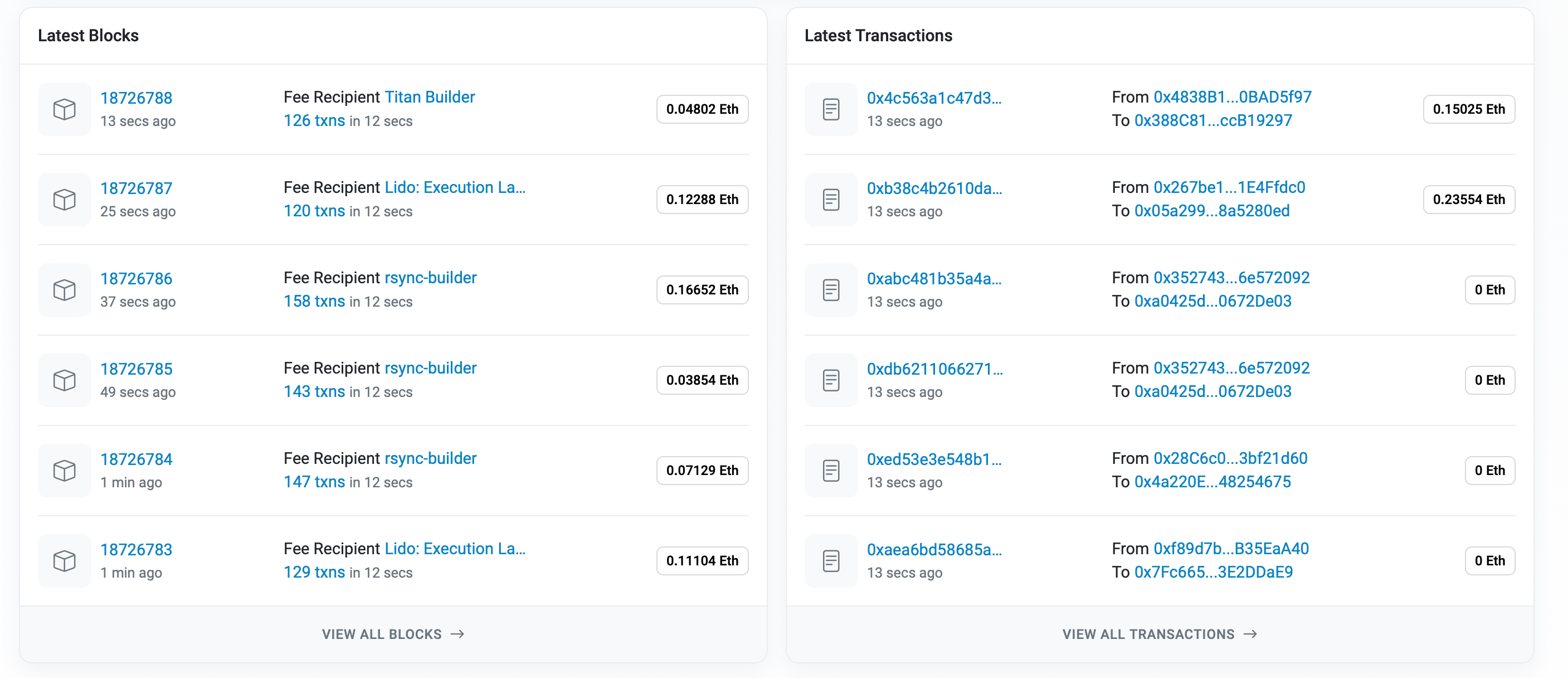Open transaction 0xabc481b35a4a...
Screen dimensions: 1568x678
[x=934, y=278]
